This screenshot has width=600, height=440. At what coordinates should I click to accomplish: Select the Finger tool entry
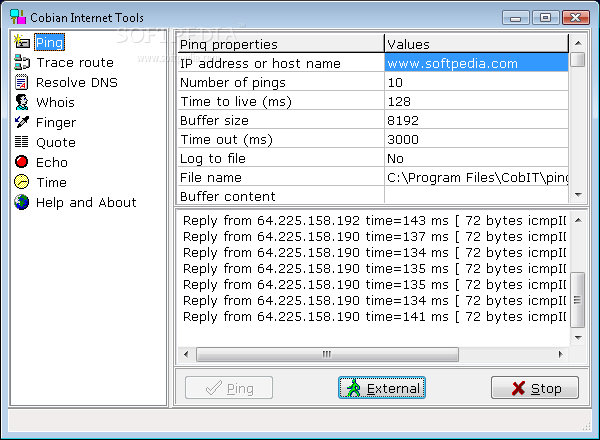(x=56, y=122)
